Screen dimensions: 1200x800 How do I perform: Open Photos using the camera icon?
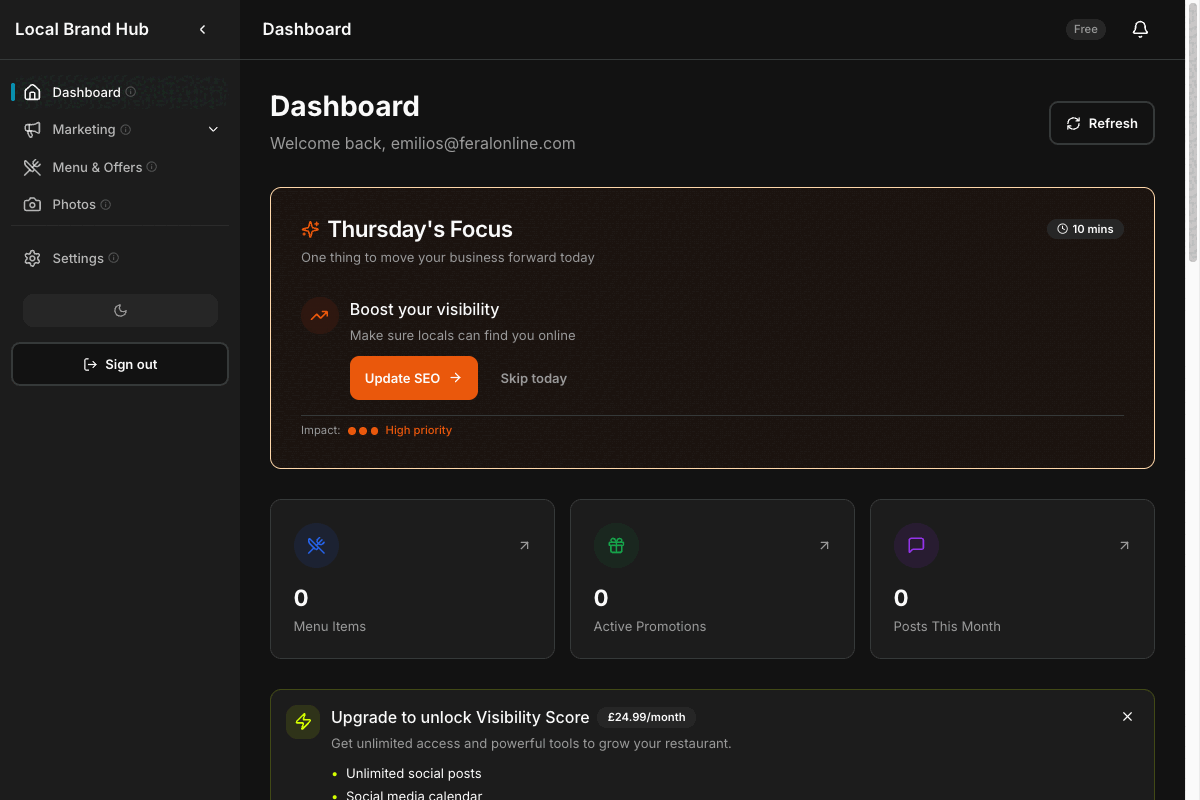click(x=33, y=204)
